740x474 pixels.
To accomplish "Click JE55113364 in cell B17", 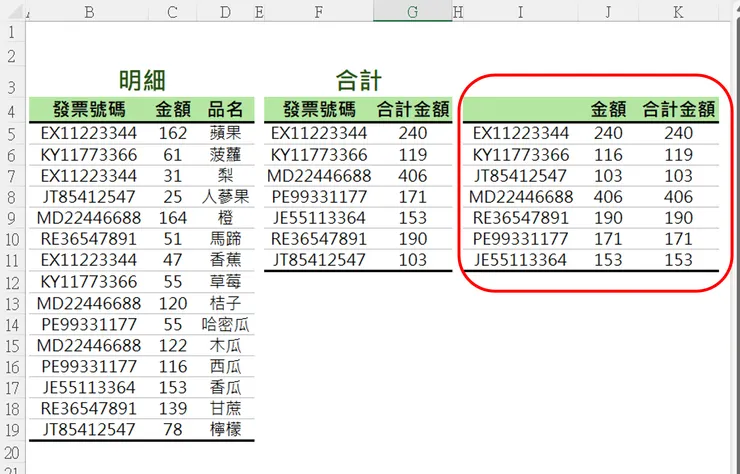I will pos(89,388).
